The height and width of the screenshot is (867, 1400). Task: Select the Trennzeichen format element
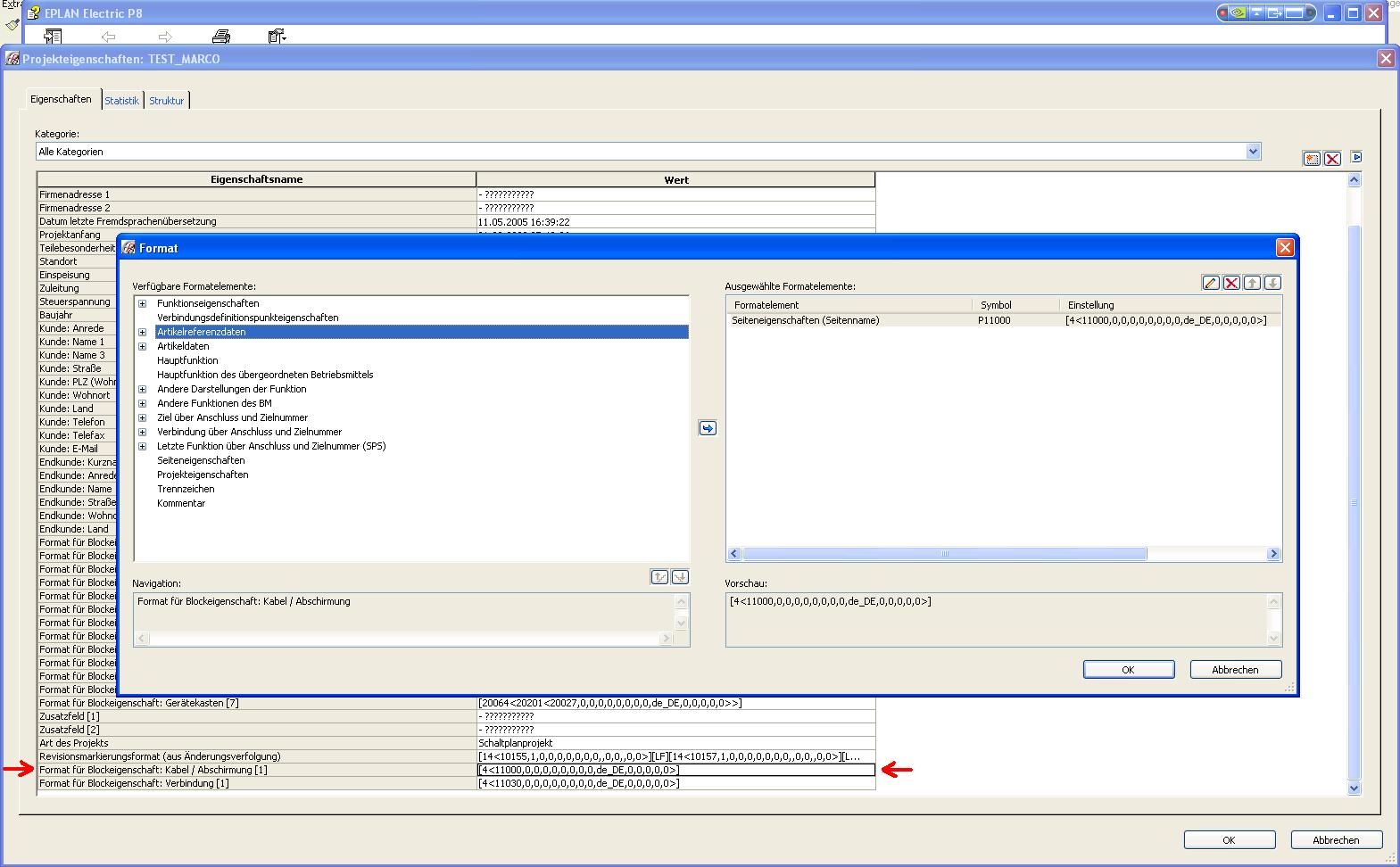click(186, 489)
